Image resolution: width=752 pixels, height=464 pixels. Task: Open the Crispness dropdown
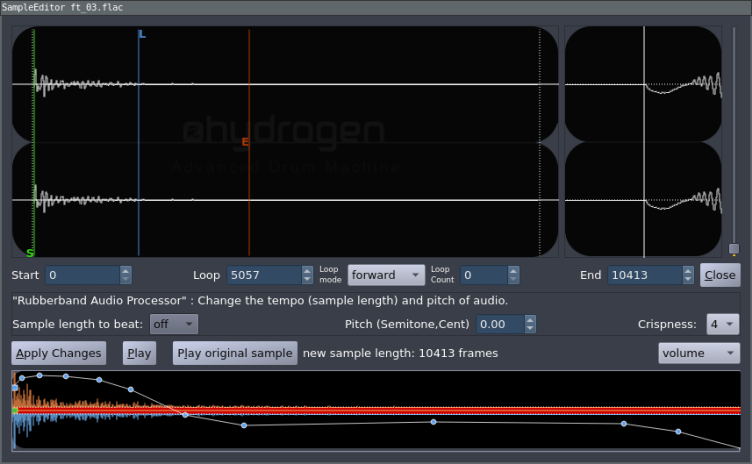click(722, 324)
